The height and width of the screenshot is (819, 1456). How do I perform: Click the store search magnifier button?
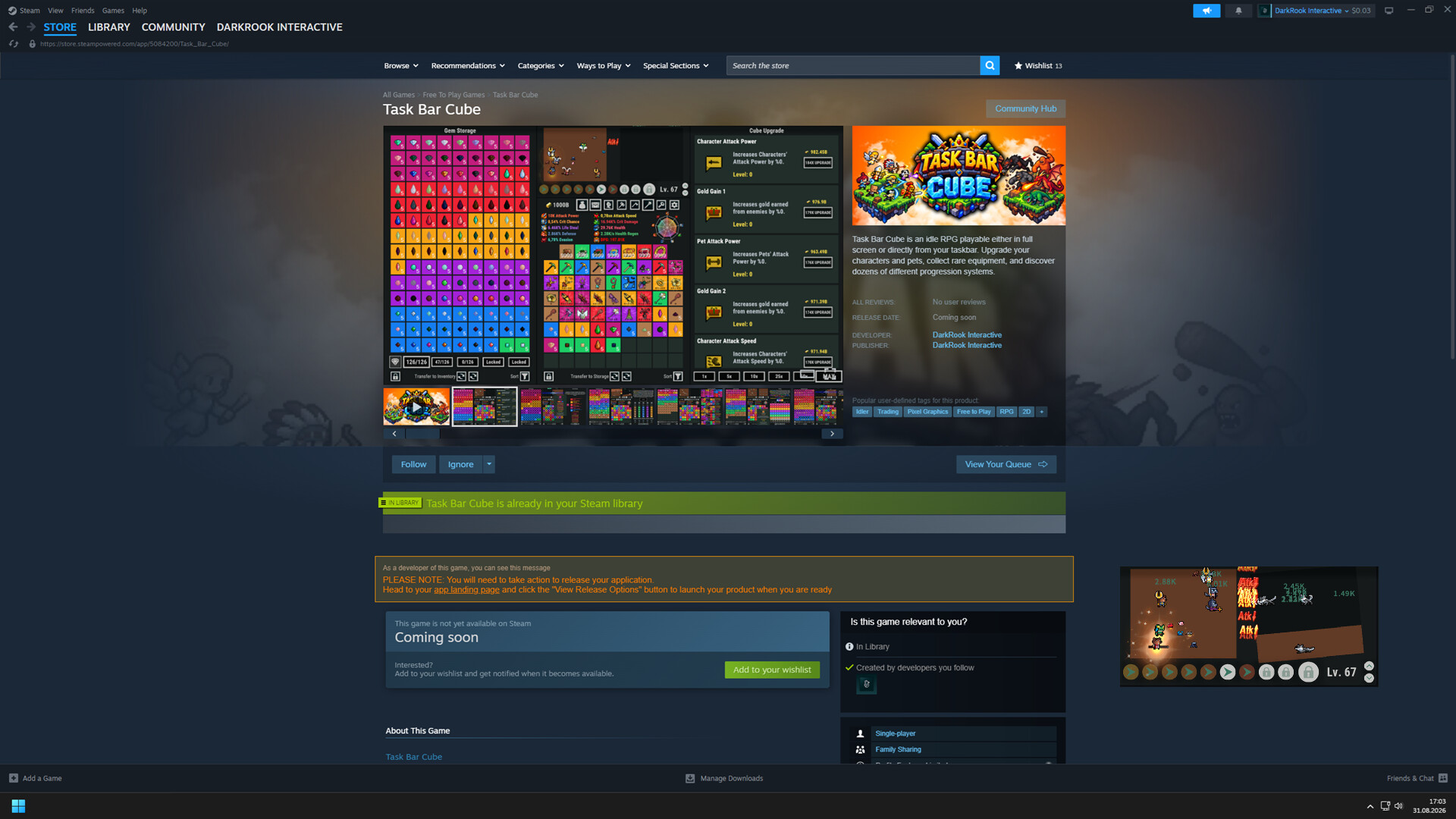tap(990, 66)
